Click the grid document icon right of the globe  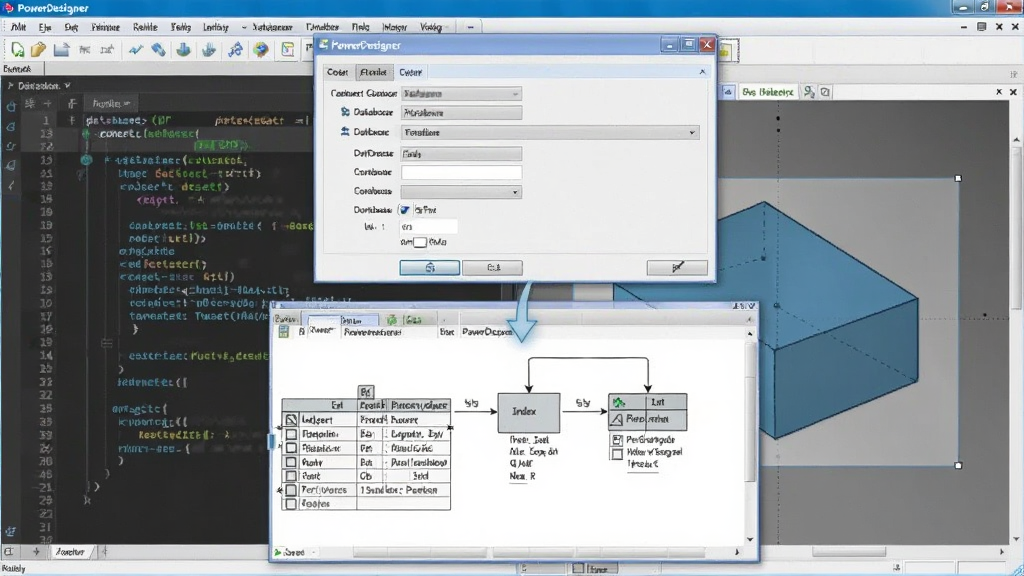pos(287,50)
